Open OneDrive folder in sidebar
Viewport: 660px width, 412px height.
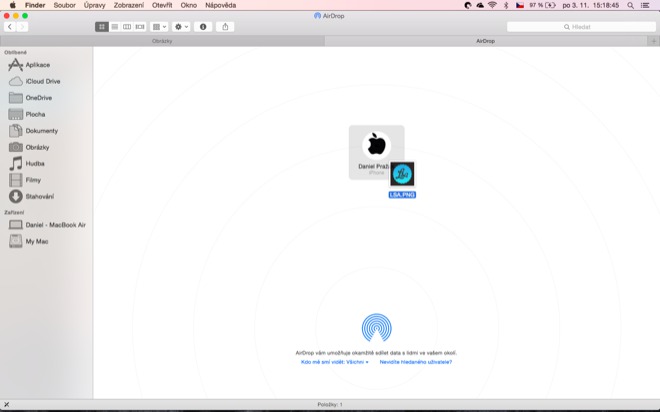point(30,98)
